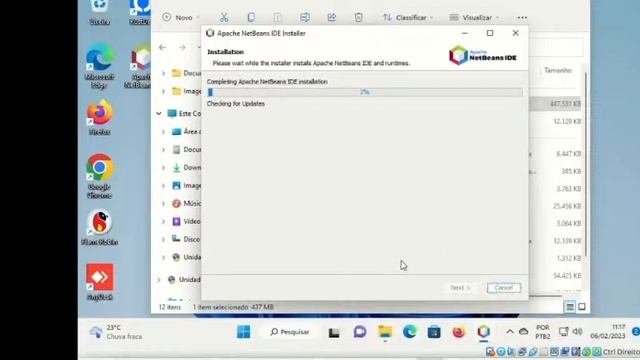Click the 25.456 KB file size cell
Image resolution: width=640 pixels, height=360 pixels.
click(567, 206)
